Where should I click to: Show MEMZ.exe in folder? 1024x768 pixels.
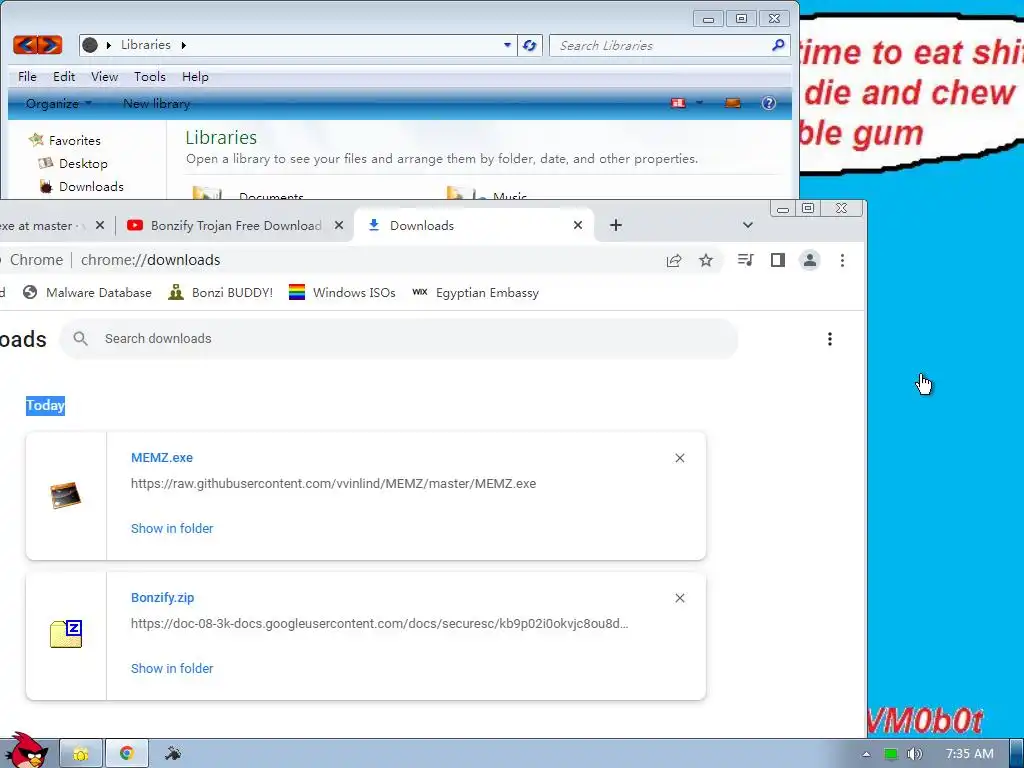coord(172,528)
